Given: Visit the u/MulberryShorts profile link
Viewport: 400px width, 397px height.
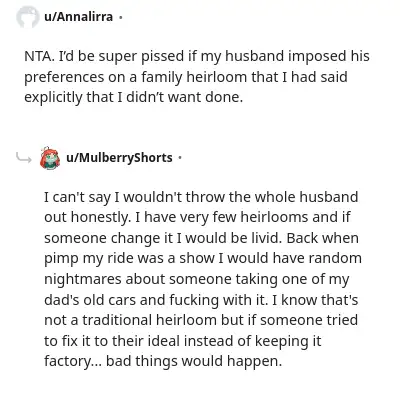Looking at the screenshot, I should pos(119,157).
